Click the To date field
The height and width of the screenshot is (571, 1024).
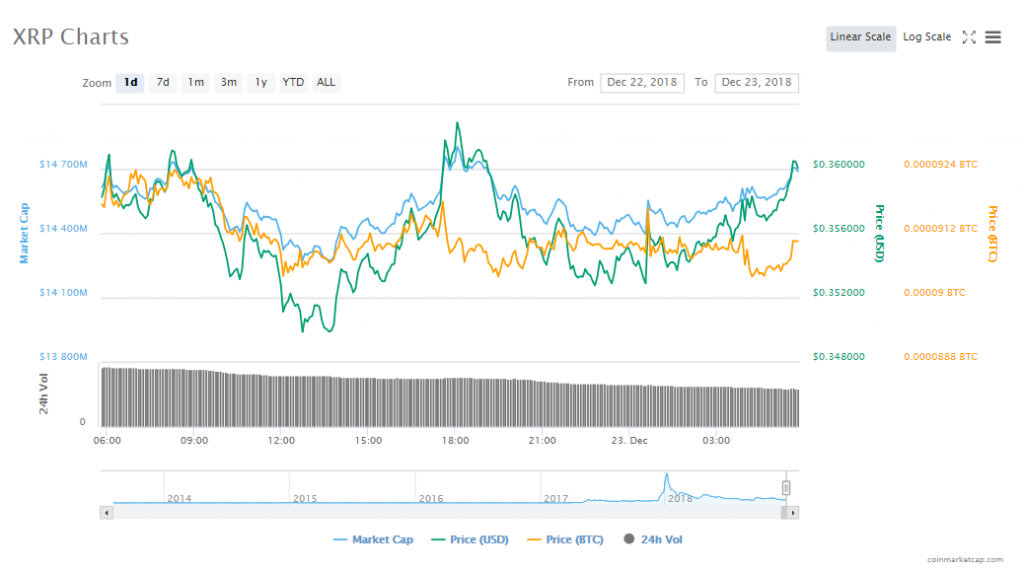[756, 82]
